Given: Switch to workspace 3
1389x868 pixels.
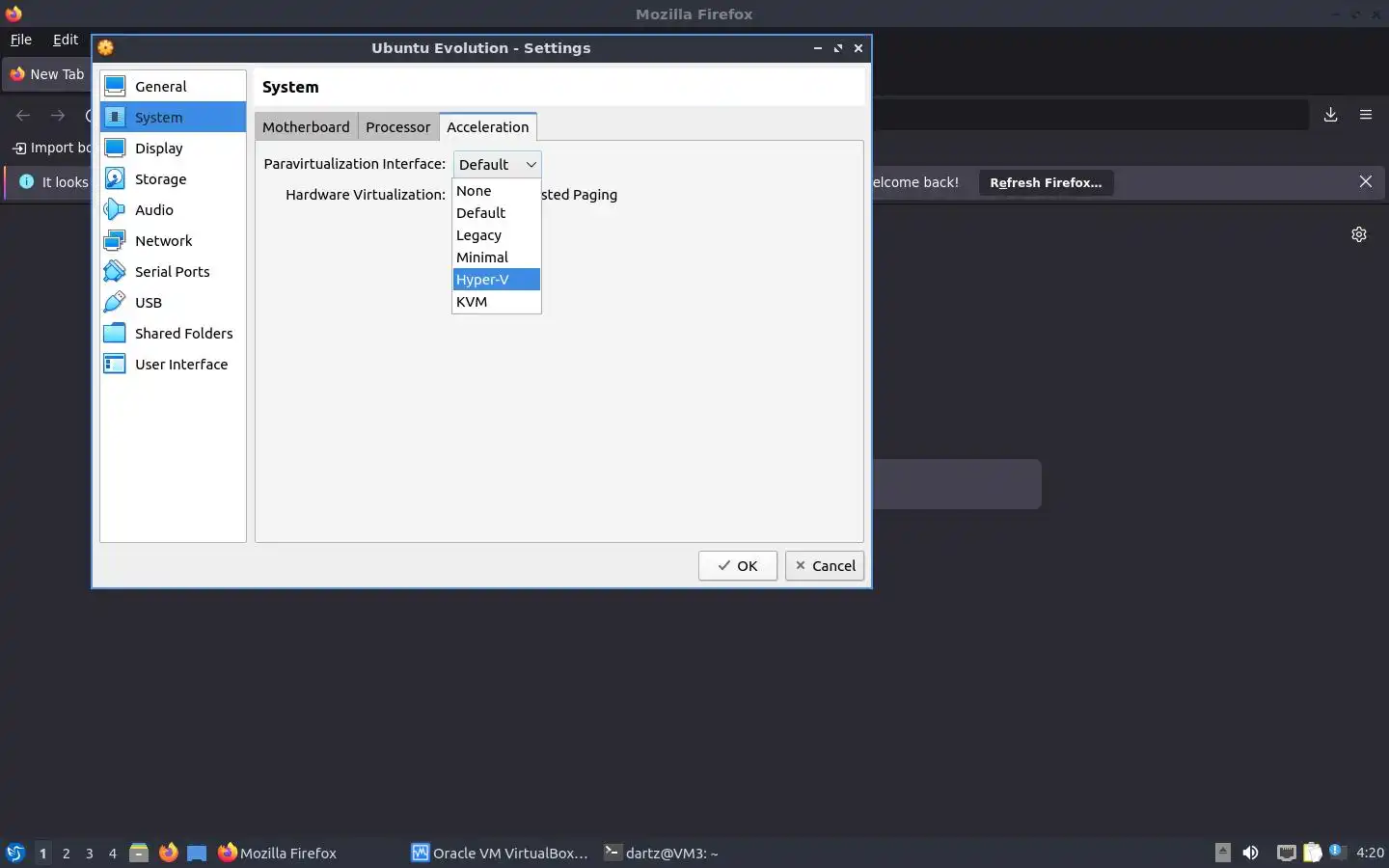Looking at the screenshot, I should pyautogui.click(x=89, y=853).
